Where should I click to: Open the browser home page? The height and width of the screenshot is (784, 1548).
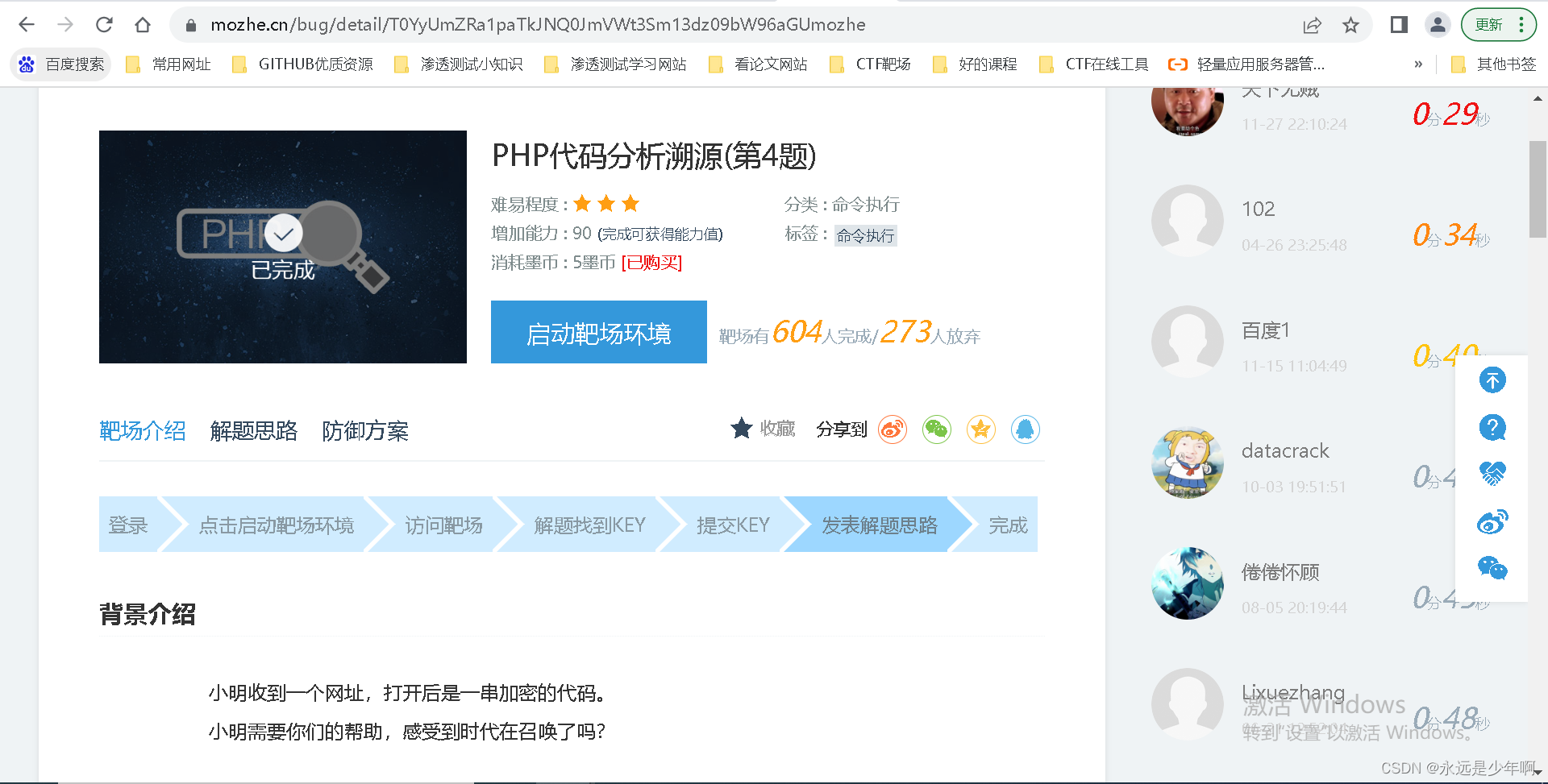click(x=143, y=25)
